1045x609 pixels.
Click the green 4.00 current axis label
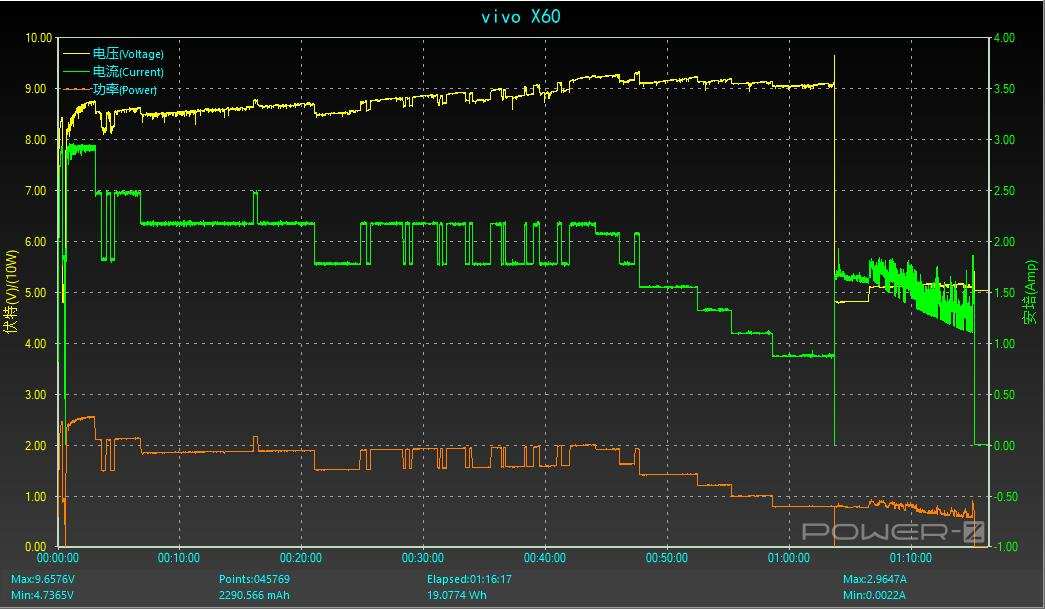tap(1004, 38)
